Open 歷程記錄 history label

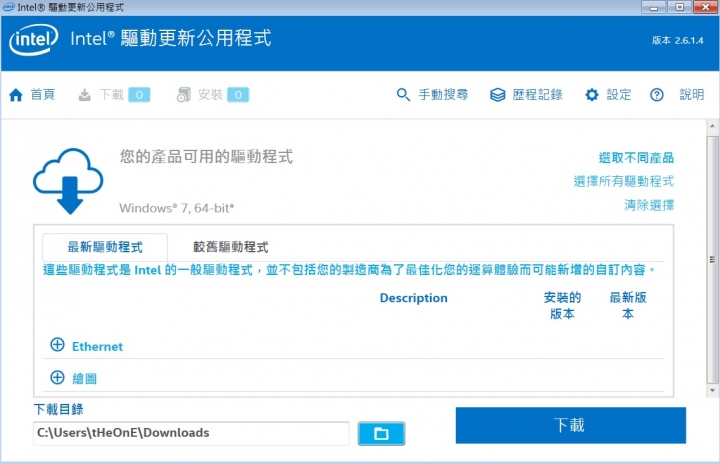pos(537,95)
